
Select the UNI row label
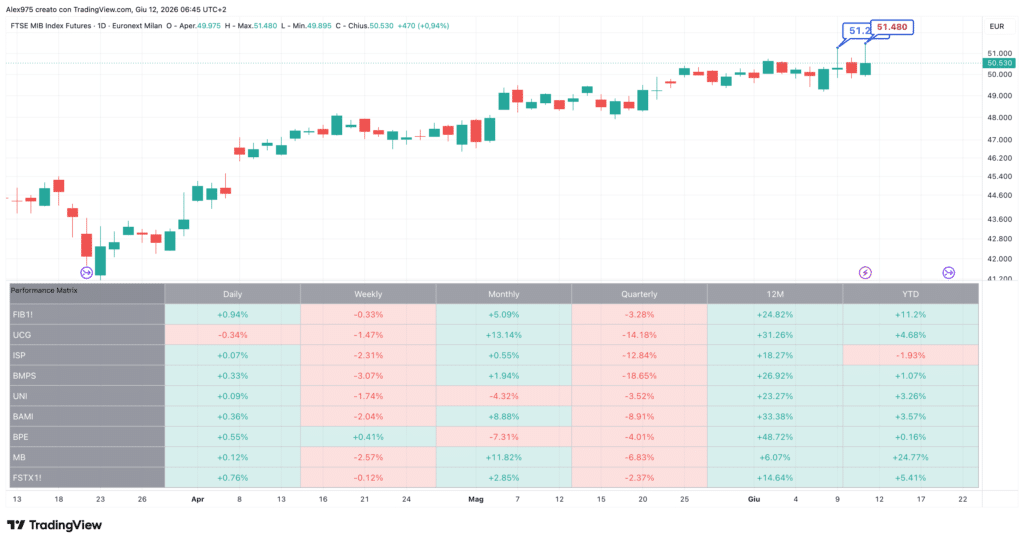pos(87,396)
